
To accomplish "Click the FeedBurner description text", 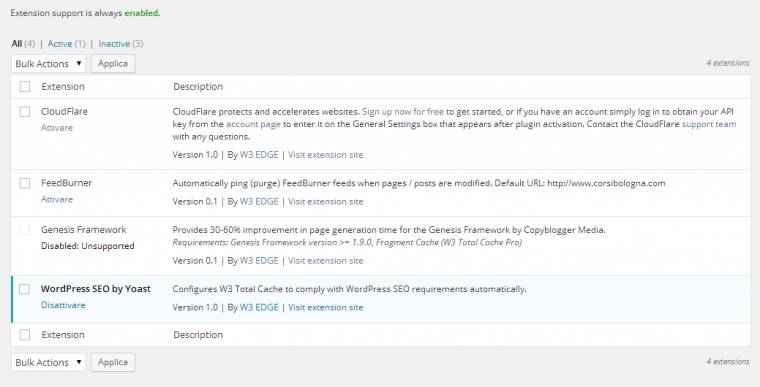I will point(419,183).
